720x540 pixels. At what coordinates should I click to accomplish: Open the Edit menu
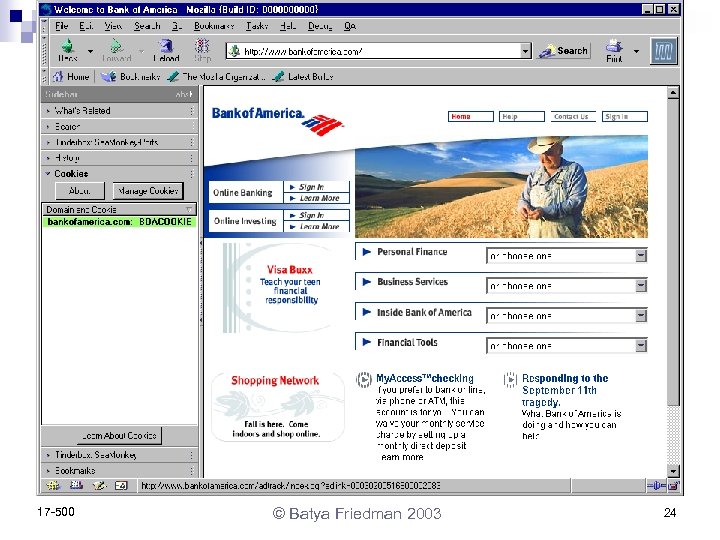[x=86, y=26]
